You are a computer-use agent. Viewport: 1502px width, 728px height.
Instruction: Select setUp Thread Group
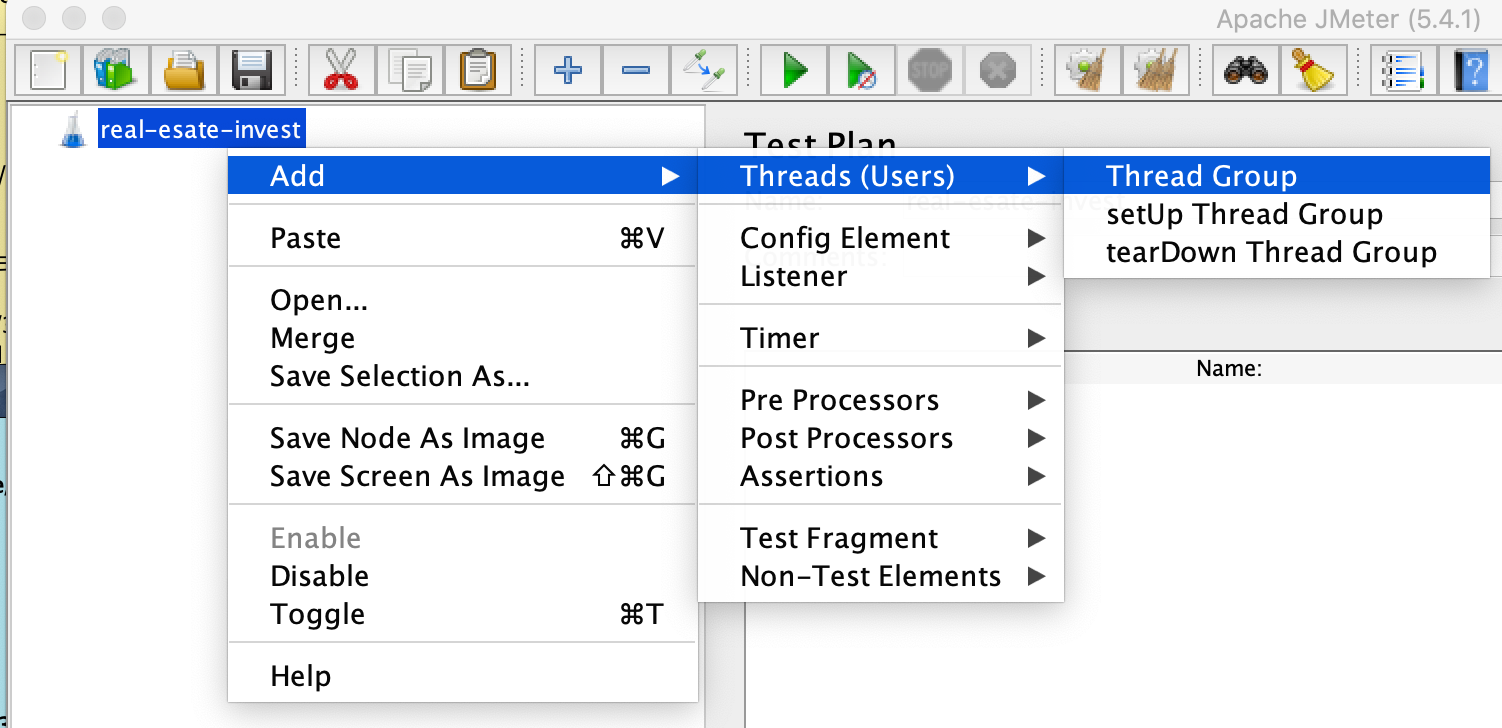coord(1277,214)
